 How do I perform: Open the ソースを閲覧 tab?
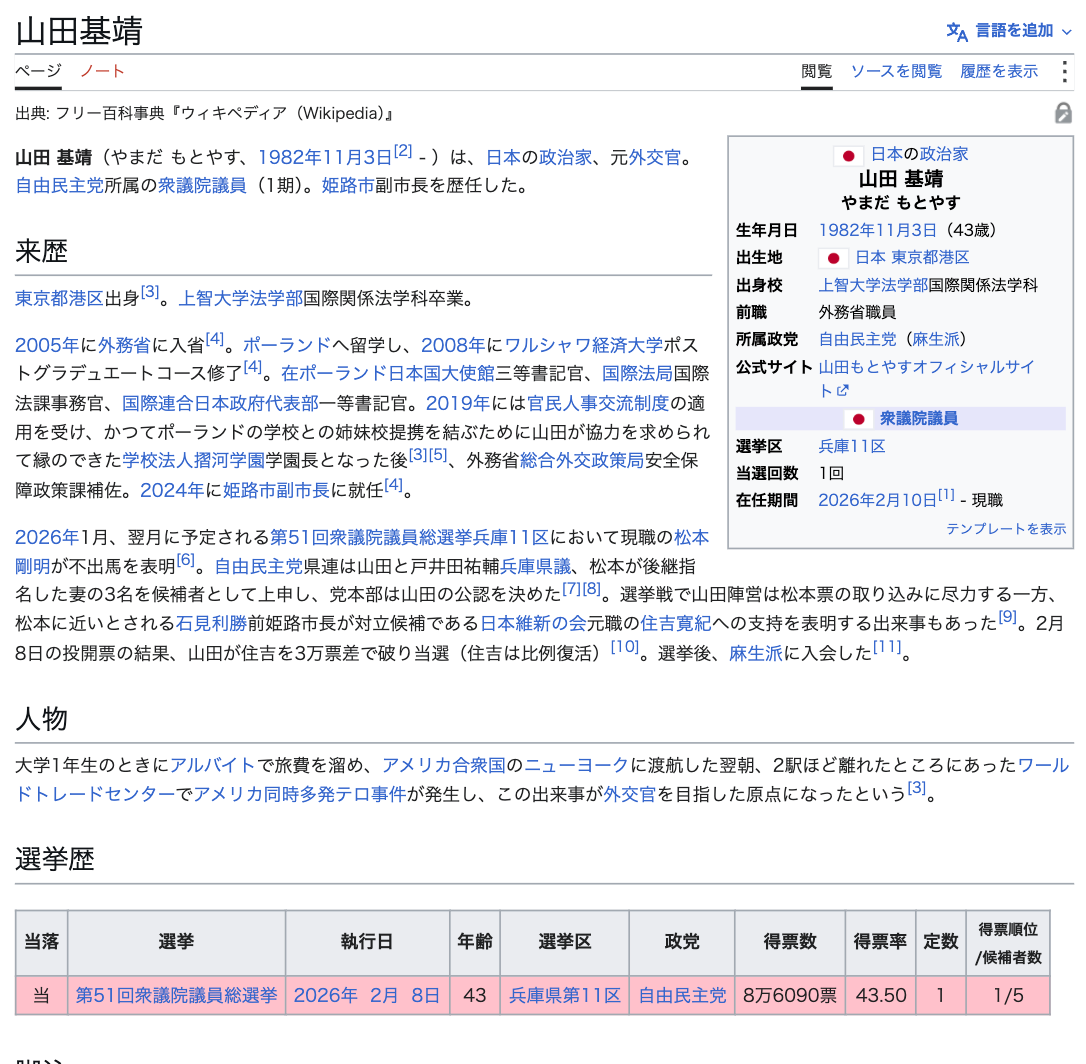pos(896,71)
